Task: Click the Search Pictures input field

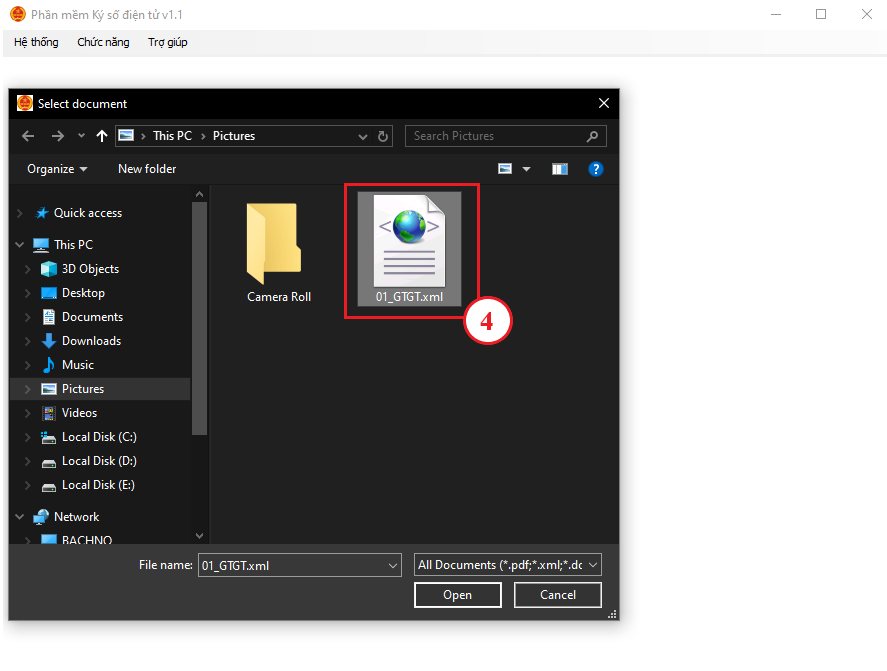Action: [x=495, y=136]
